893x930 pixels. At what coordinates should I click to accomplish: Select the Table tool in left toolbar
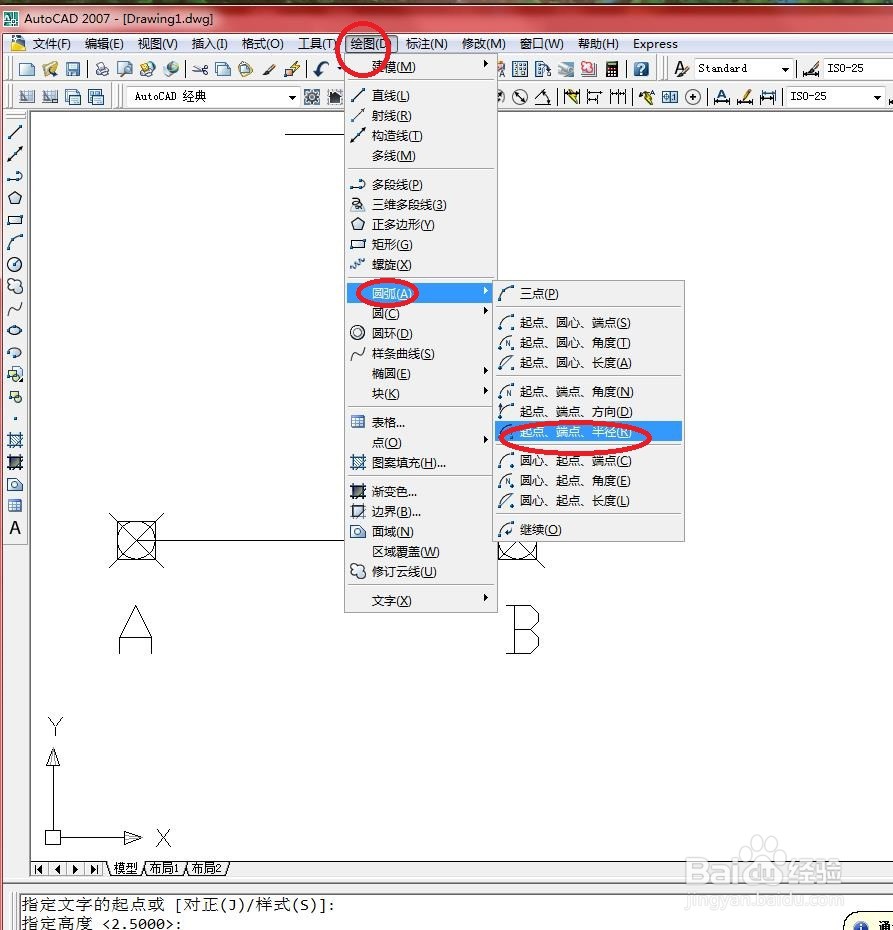(x=15, y=506)
